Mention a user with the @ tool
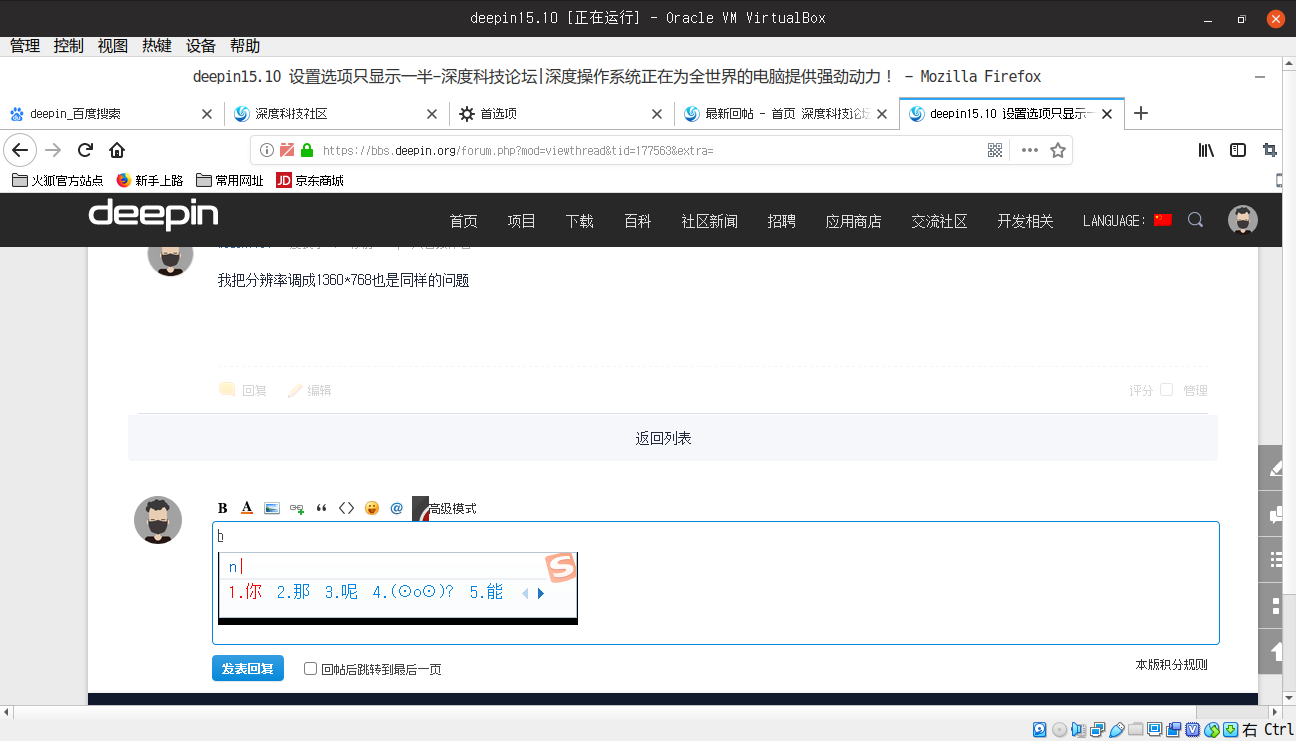Image resolution: width=1296 pixels, height=741 pixels. click(x=396, y=508)
